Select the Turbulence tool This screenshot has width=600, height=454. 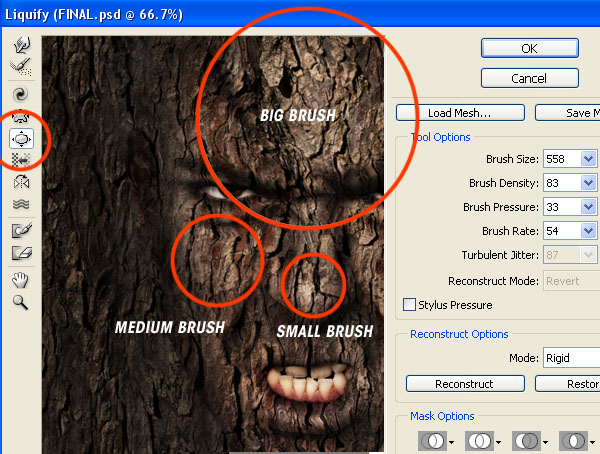pyautogui.click(x=19, y=204)
